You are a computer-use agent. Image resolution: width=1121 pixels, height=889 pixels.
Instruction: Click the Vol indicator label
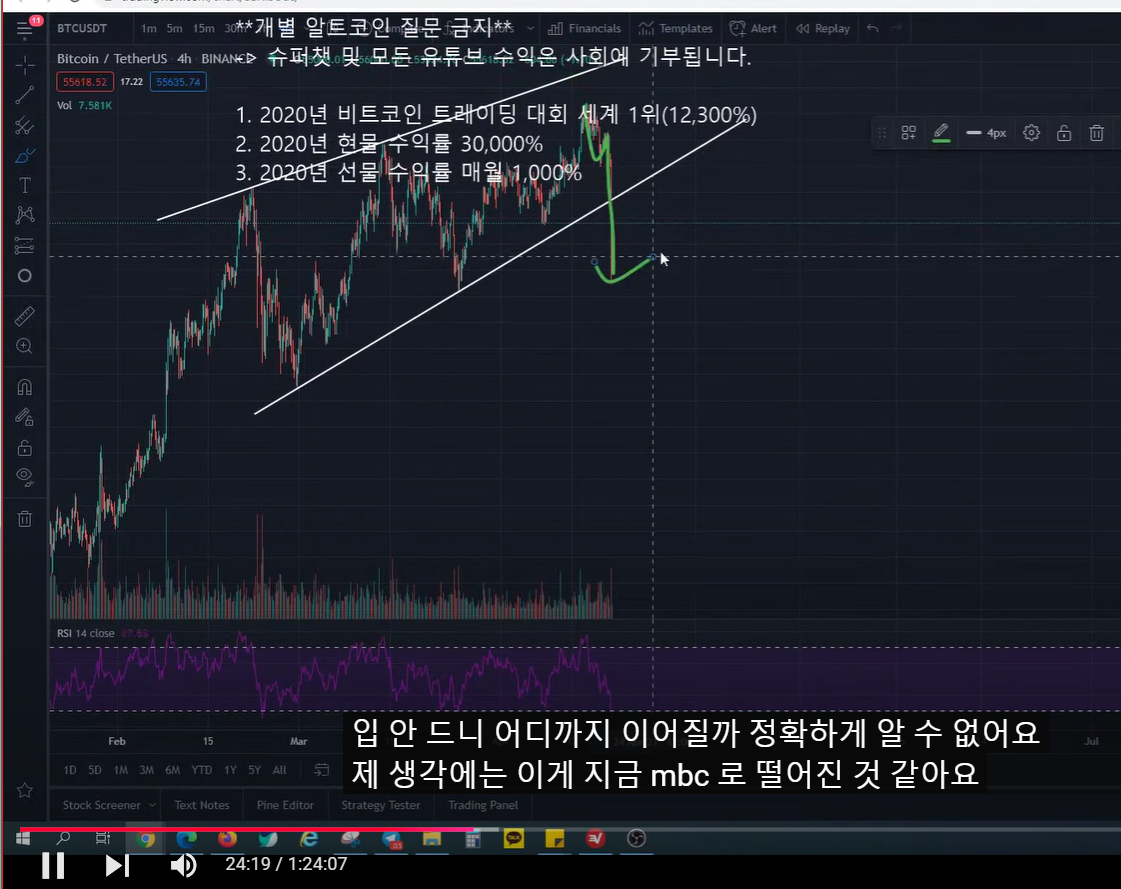click(64, 105)
